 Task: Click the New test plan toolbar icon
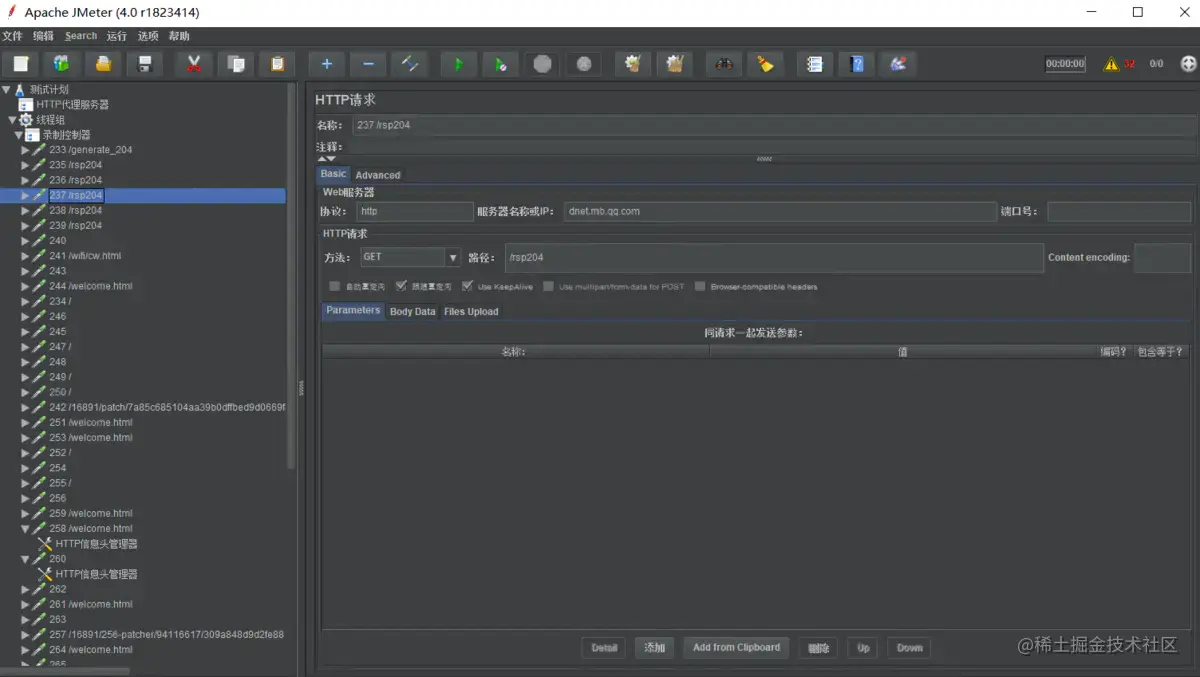(x=21, y=64)
